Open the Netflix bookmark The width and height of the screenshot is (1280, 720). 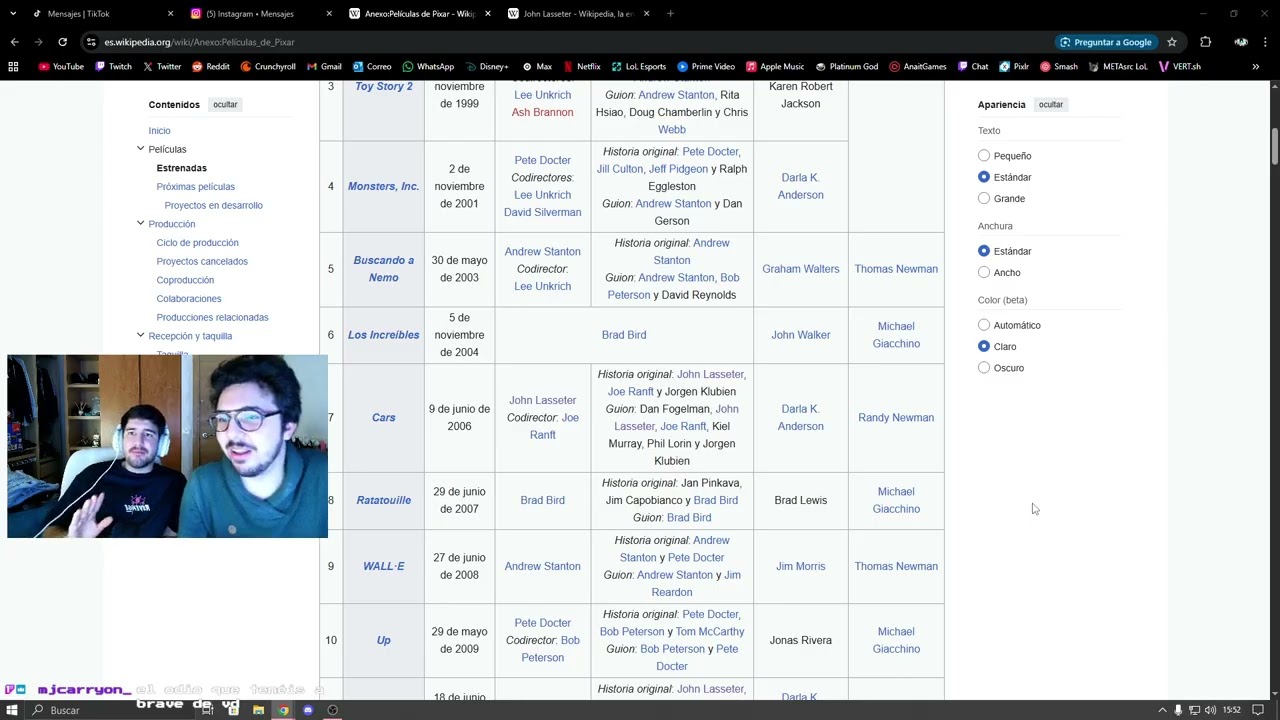[581, 66]
